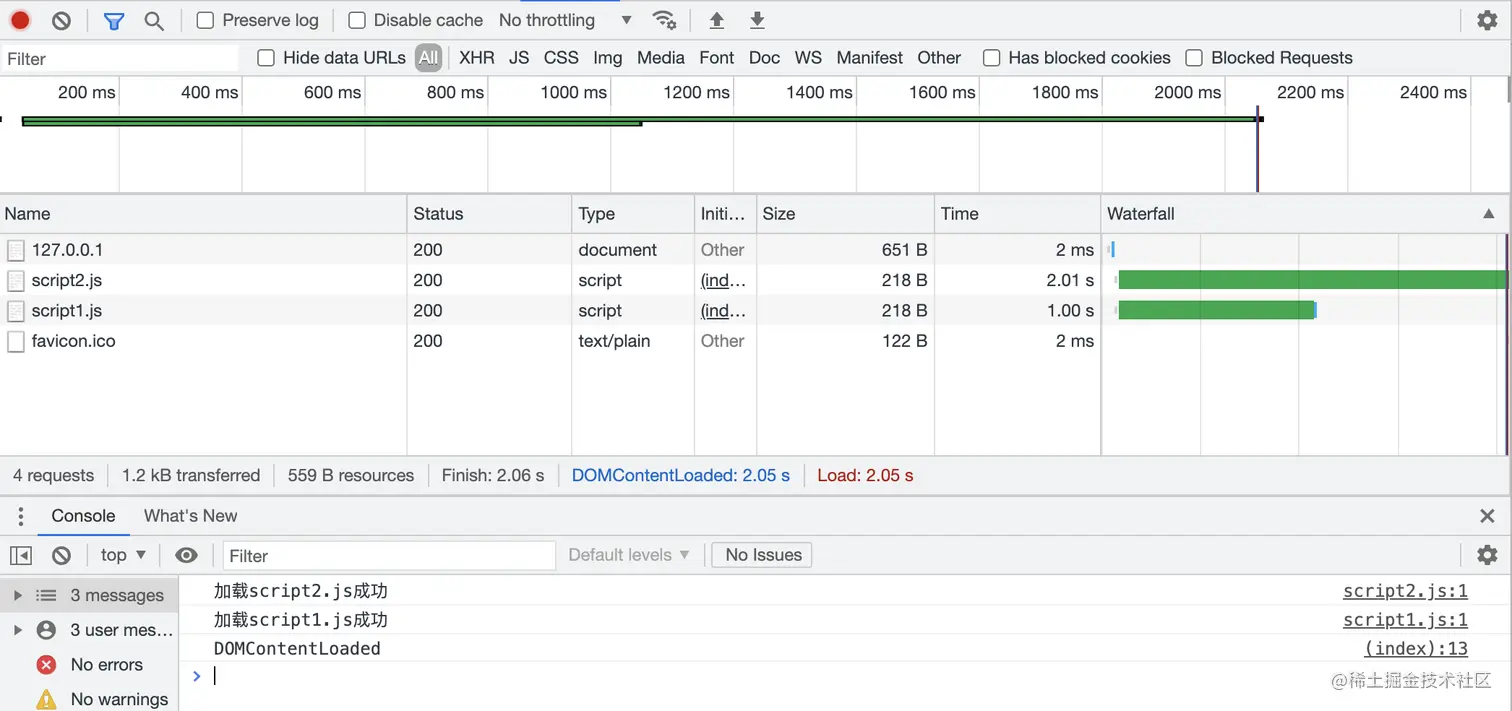This screenshot has height=711, width=1512.
Task: Filter by WS requests
Action: tap(808, 58)
